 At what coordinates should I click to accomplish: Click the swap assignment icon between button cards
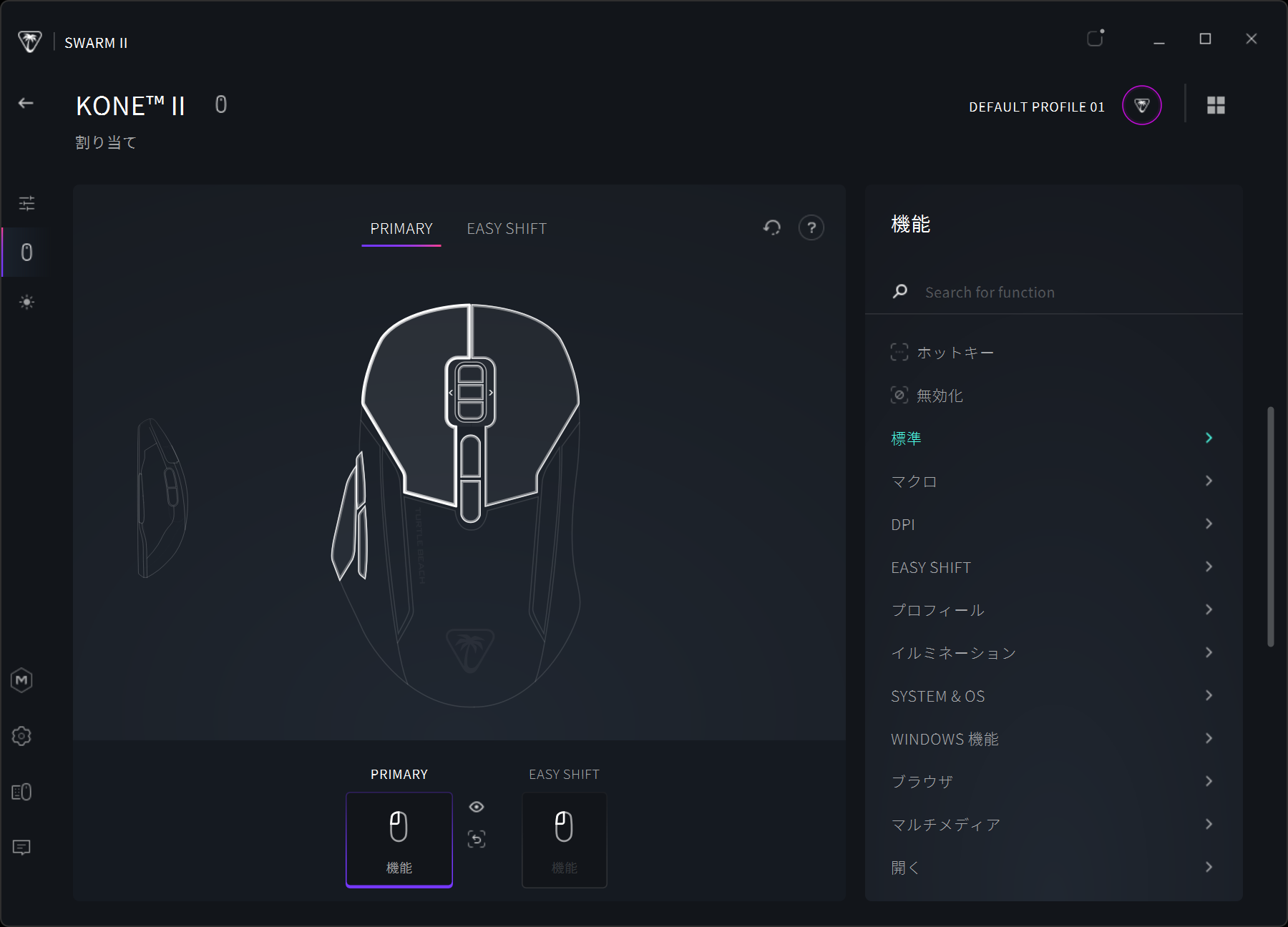pyautogui.click(x=477, y=839)
